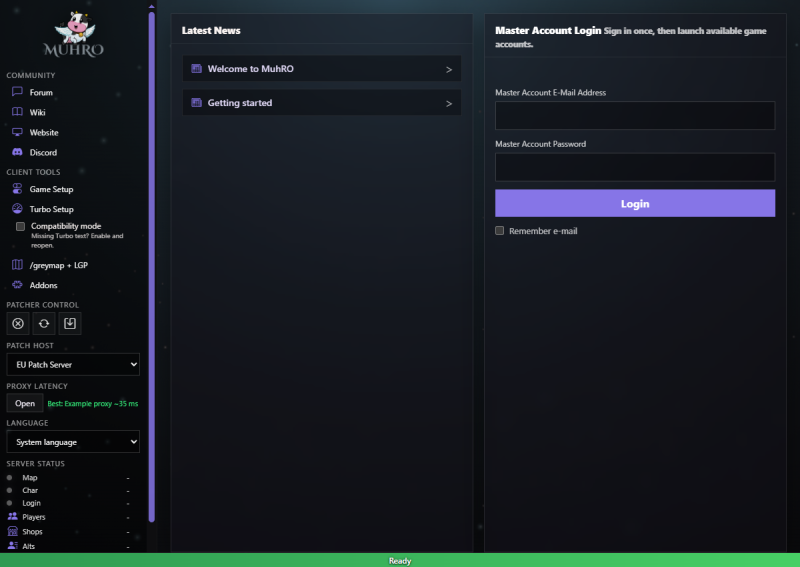The image size is (800, 567).
Task: Click the Turbo Setup gauge icon
Action: click(x=17, y=209)
